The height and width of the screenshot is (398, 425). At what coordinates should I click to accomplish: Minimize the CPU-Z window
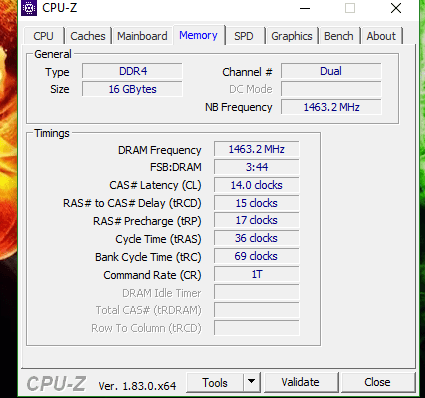point(305,8)
